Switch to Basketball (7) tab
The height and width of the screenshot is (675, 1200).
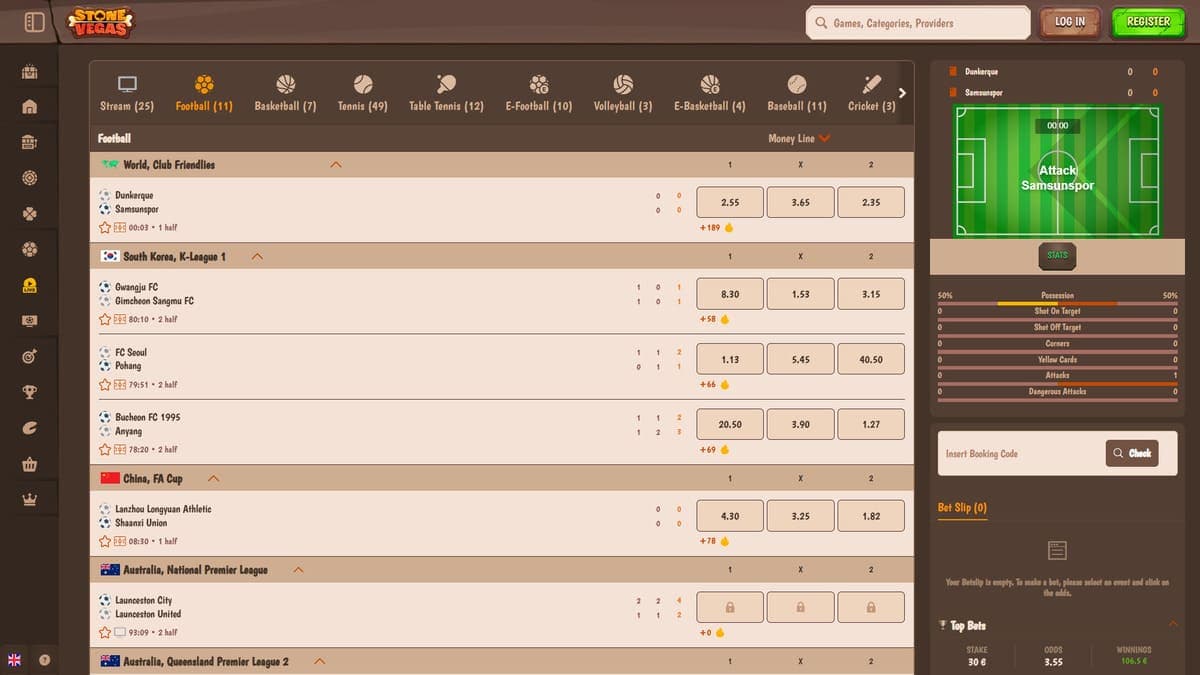click(285, 93)
